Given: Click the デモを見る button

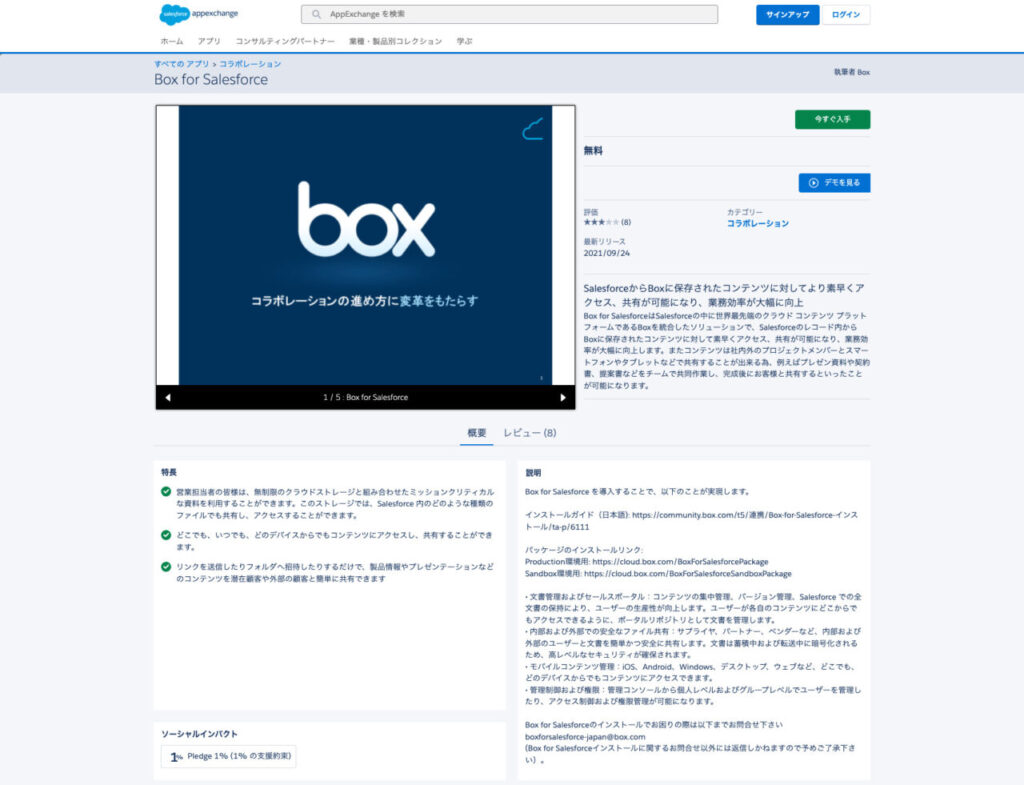Looking at the screenshot, I should pyautogui.click(x=834, y=183).
